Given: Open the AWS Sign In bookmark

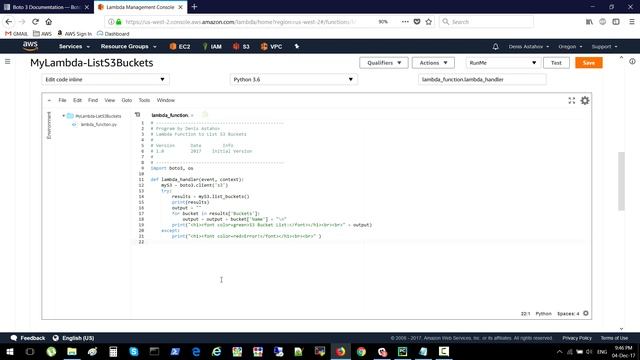Looking at the screenshot, I should coord(74,34).
